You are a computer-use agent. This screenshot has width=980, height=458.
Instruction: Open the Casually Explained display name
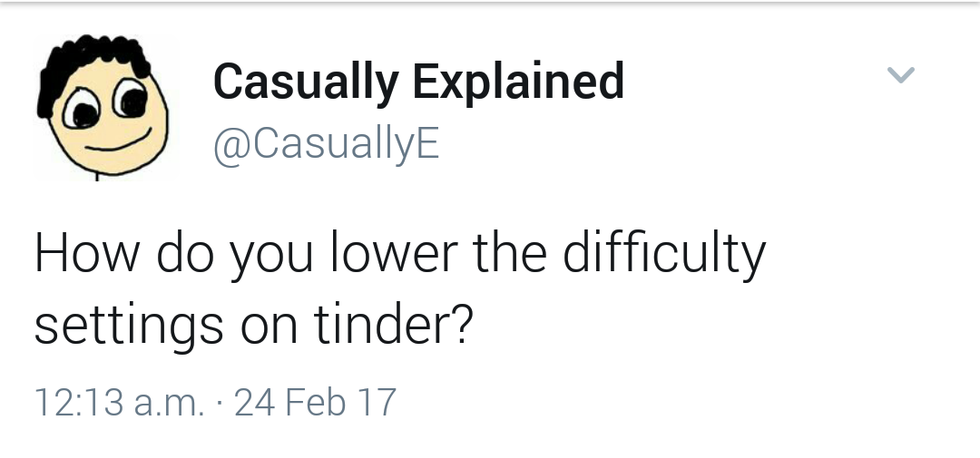(x=418, y=81)
